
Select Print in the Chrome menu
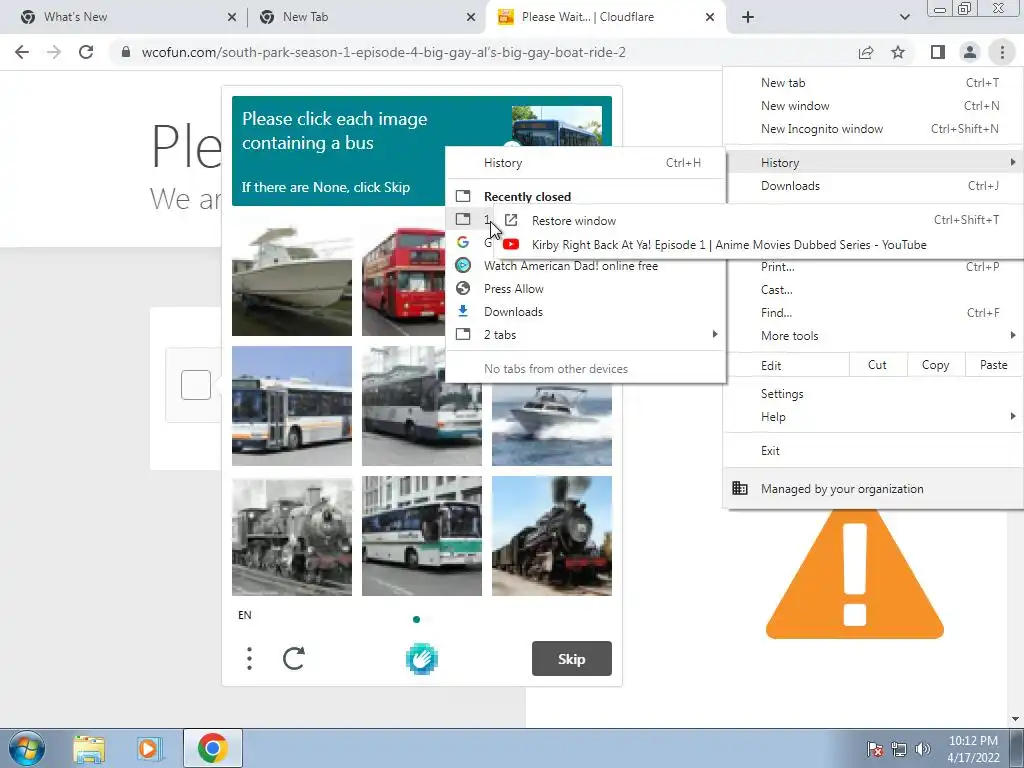(873, 266)
